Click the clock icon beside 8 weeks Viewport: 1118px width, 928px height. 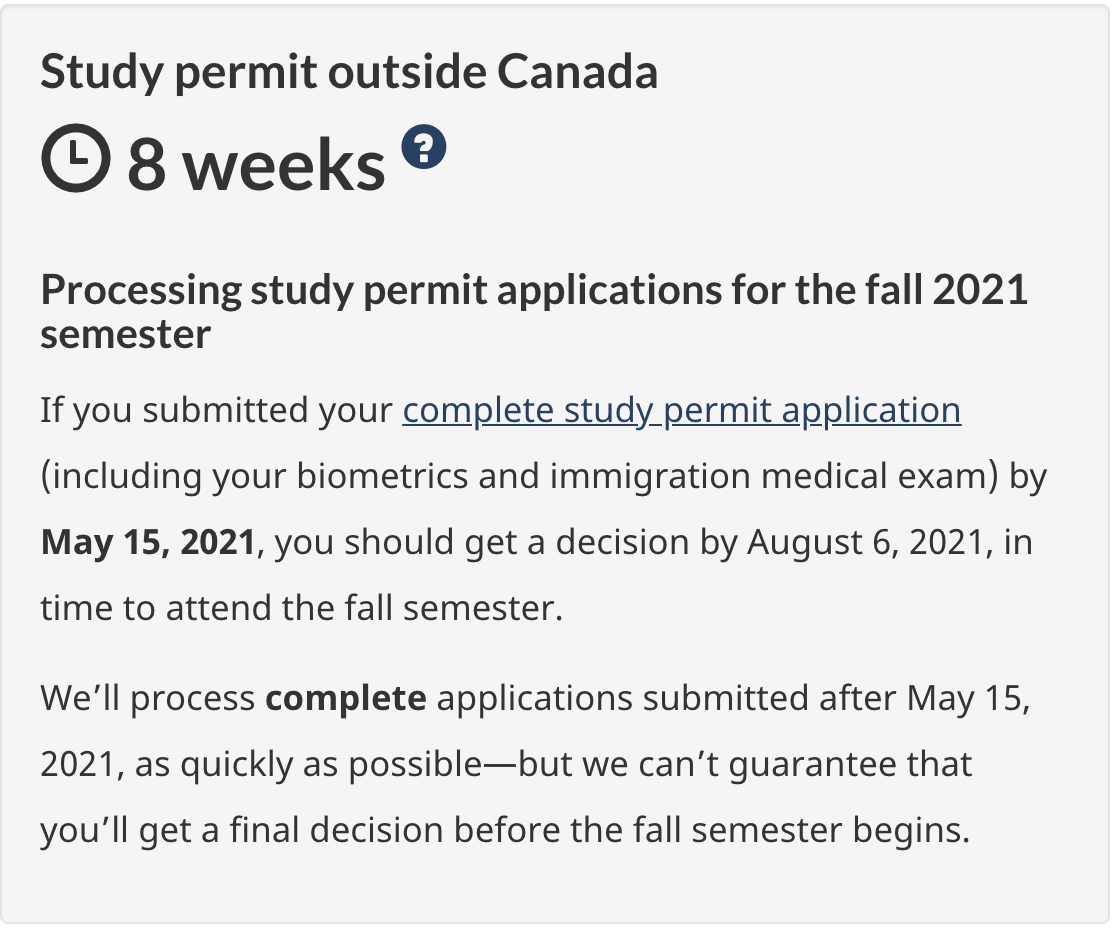pyautogui.click(x=75, y=163)
